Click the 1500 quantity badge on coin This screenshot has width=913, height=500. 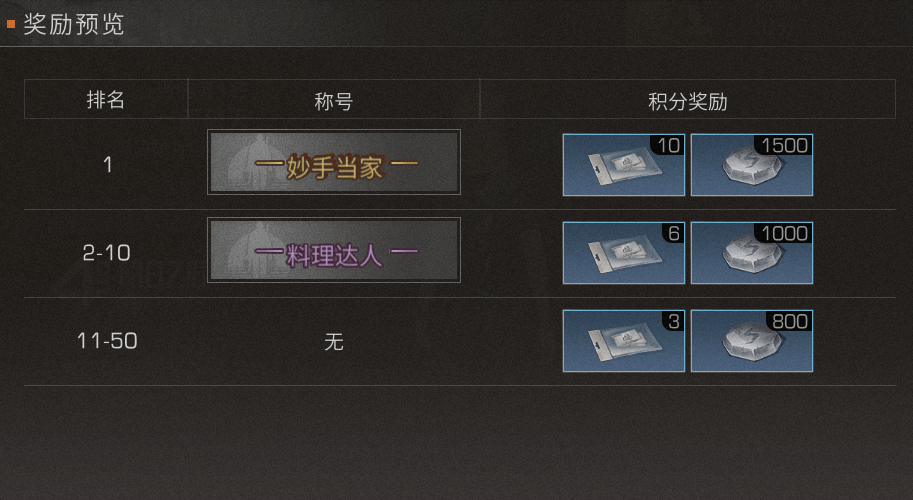click(x=784, y=145)
